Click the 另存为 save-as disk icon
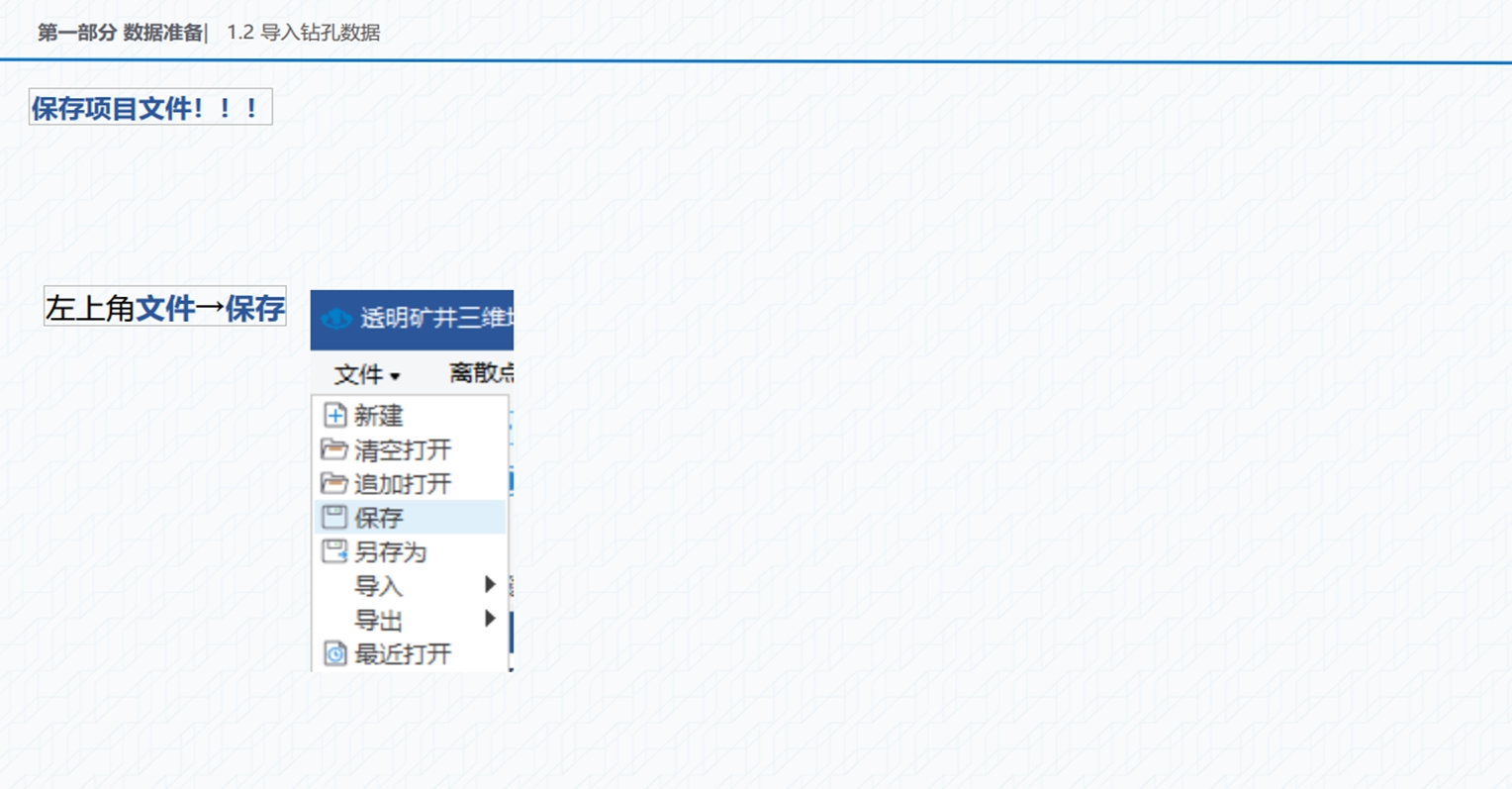Viewport: 1512px width, 789px height. point(334,551)
